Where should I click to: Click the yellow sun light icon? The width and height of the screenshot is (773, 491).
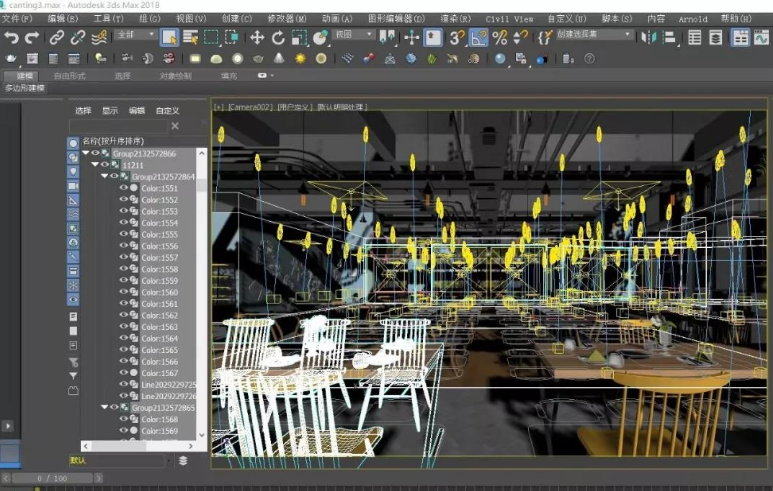coord(300,59)
